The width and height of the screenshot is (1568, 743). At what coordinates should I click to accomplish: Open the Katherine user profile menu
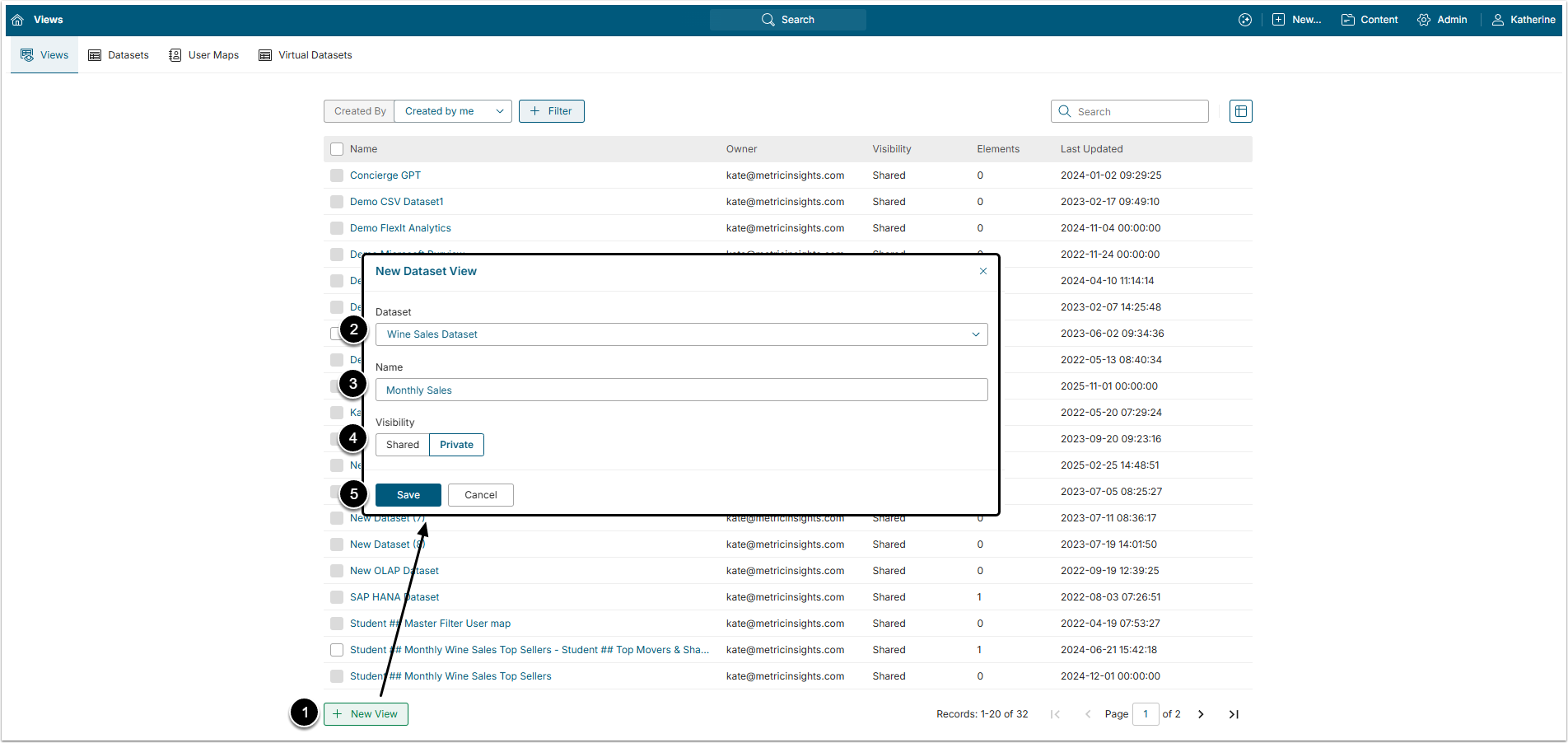(1524, 20)
